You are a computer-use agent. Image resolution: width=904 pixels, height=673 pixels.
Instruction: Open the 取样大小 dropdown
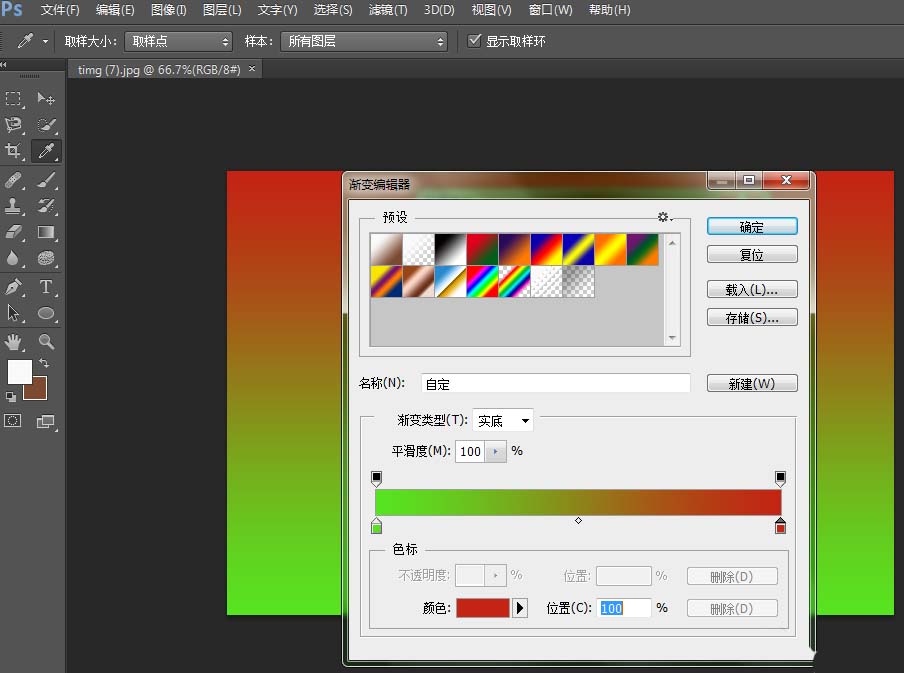177,41
